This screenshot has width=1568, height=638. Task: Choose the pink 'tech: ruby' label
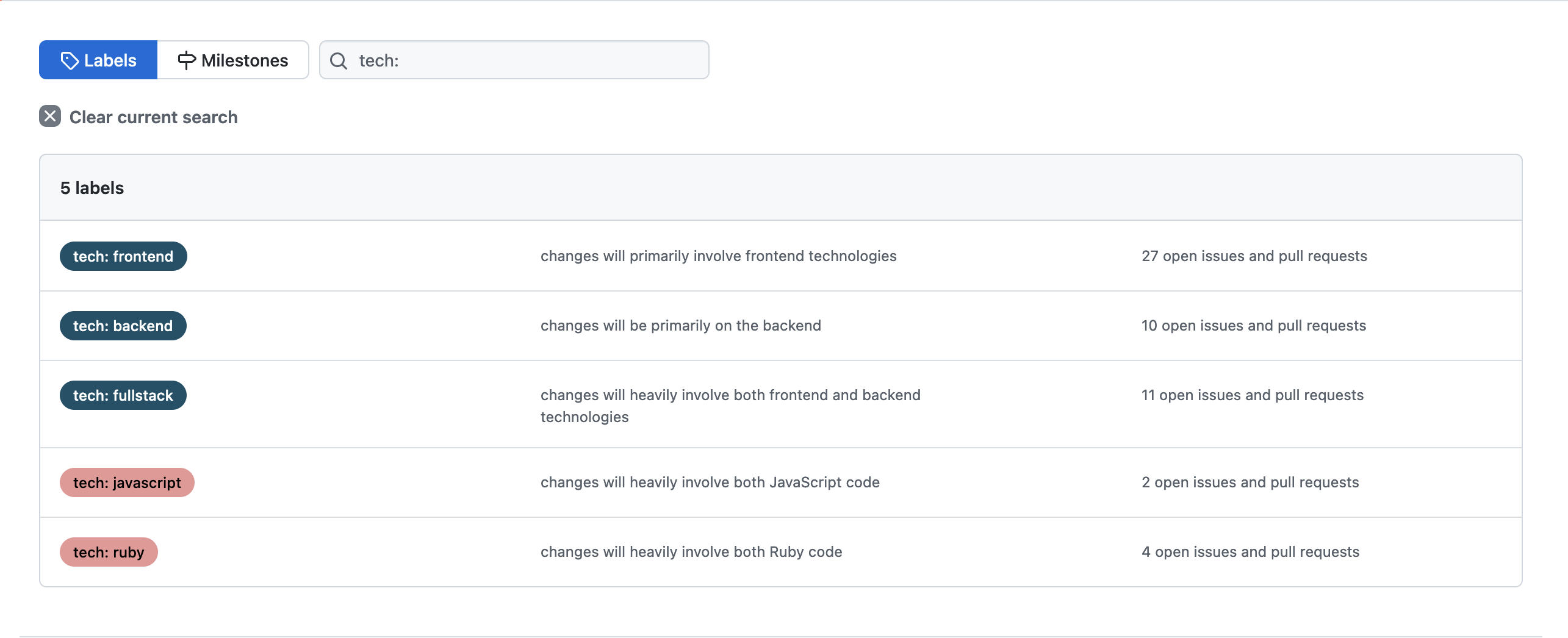coord(109,552)
